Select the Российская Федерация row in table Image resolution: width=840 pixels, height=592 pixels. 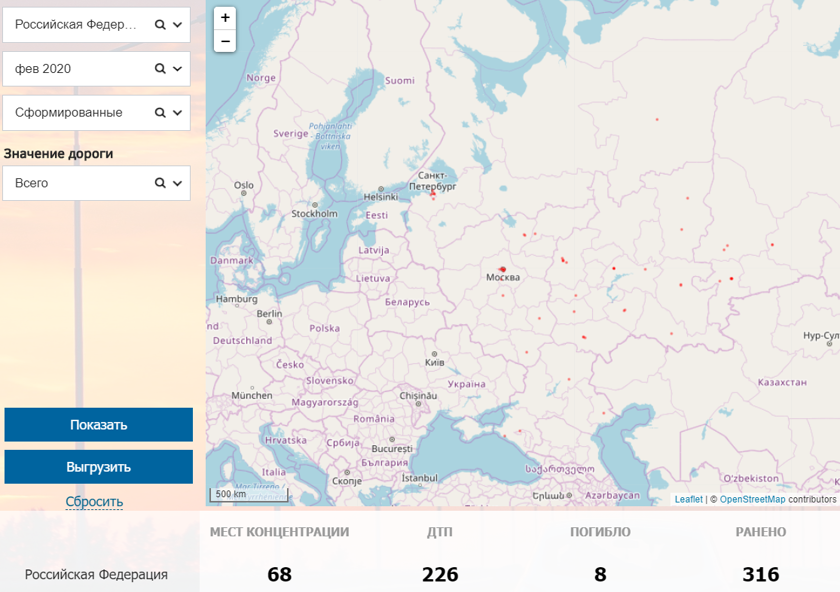pyautogui.click(x=96, y=575)
